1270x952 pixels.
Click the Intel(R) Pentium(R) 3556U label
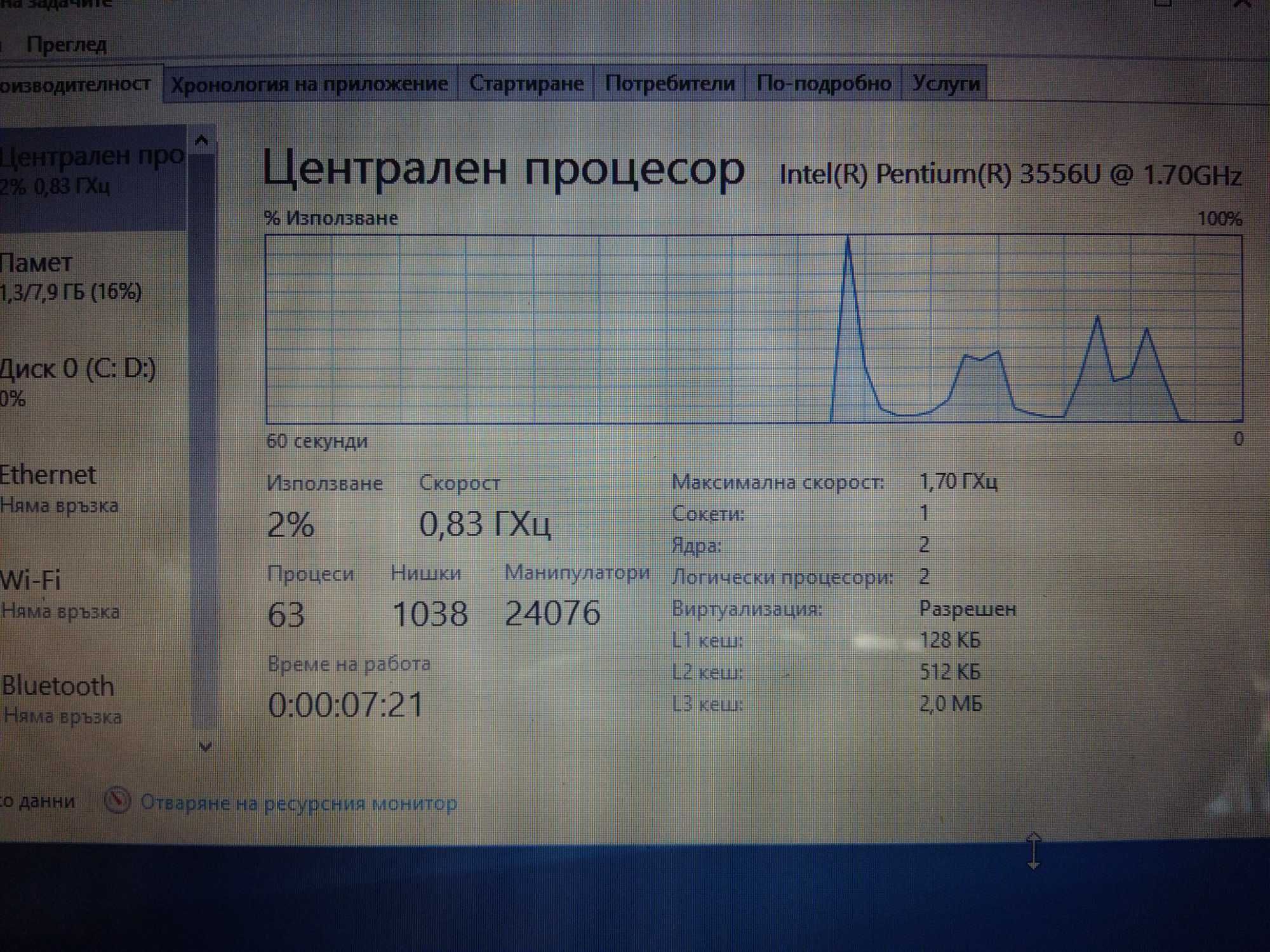pyautogui.click(x=1010, y=175)
